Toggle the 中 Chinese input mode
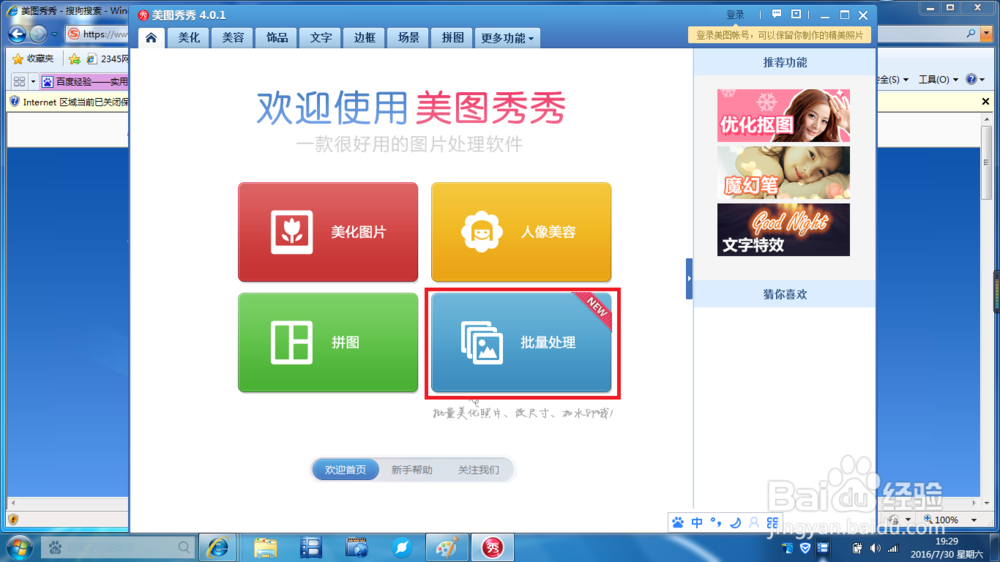This screenshot has width=1000, height=562. pyautogui.click(x=697, y=522)
